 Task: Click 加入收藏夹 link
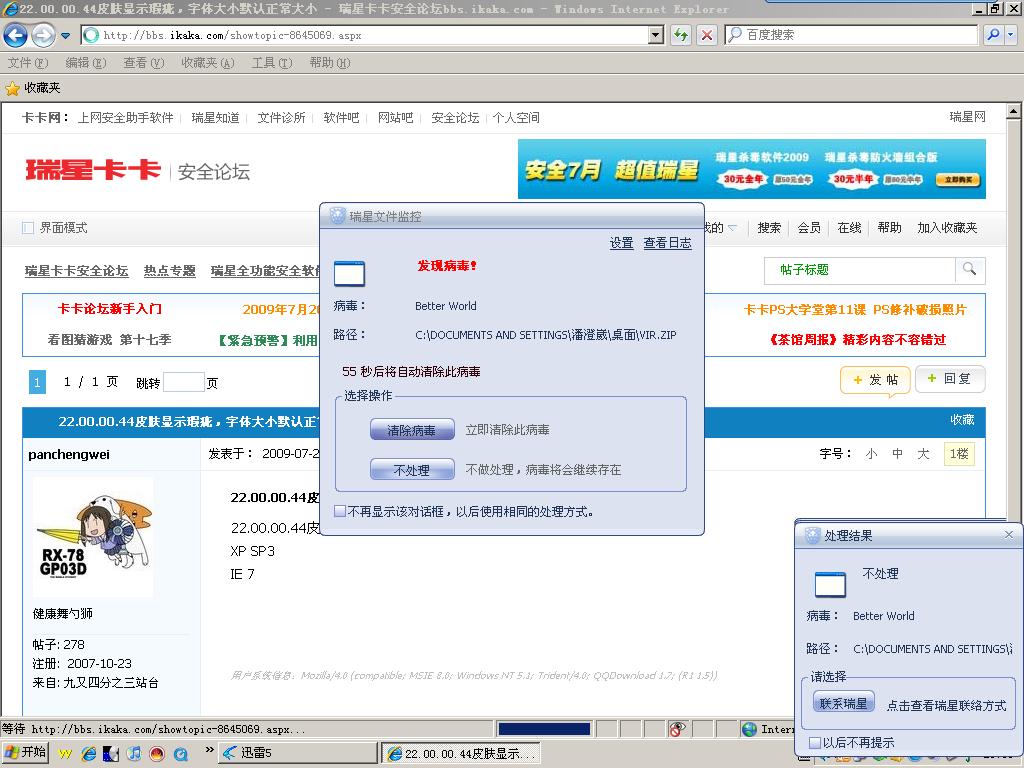click(947, 228)
